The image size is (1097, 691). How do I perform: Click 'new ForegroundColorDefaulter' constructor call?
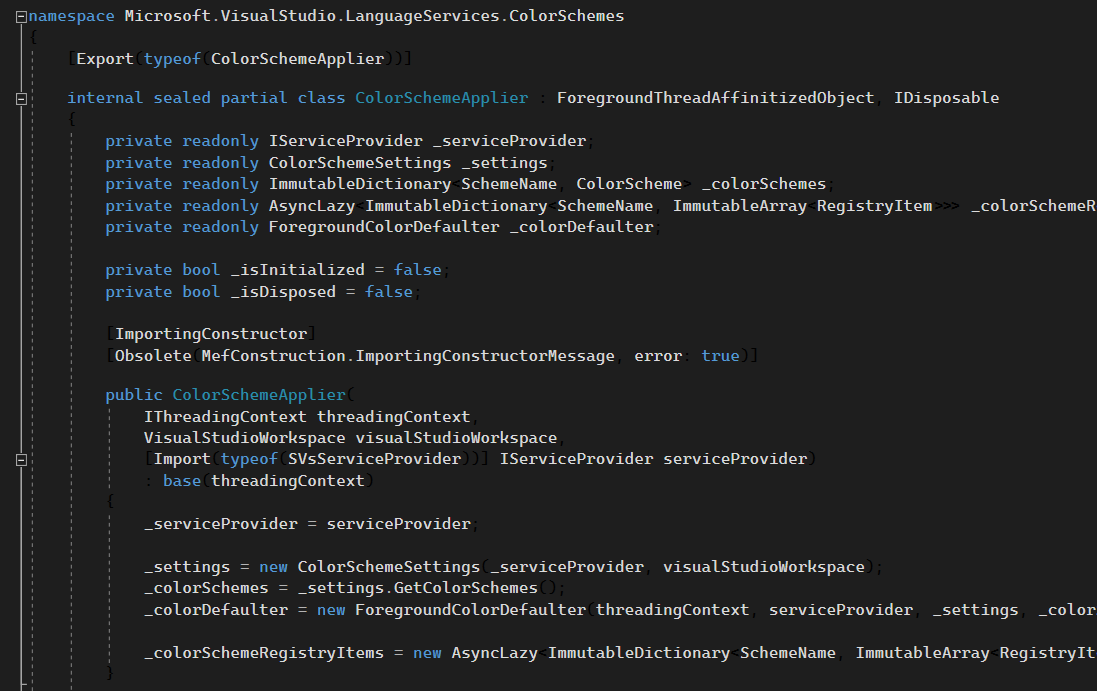[x=451, y=610]
